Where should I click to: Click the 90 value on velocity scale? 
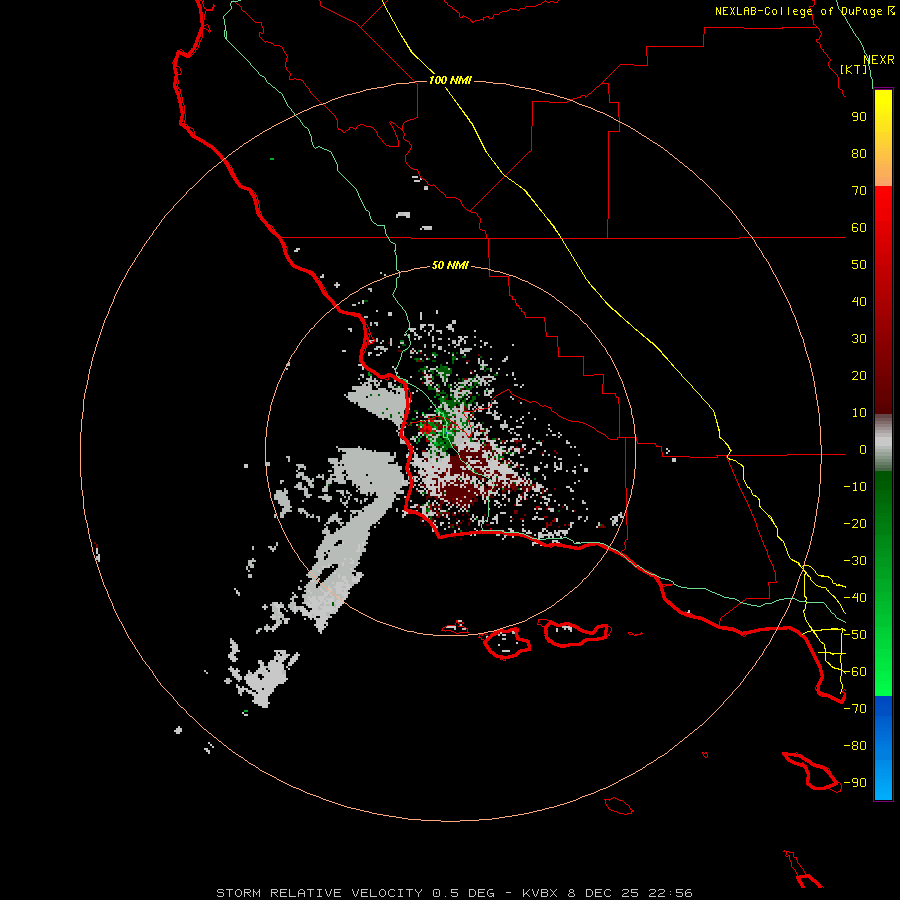pos(859,117)
